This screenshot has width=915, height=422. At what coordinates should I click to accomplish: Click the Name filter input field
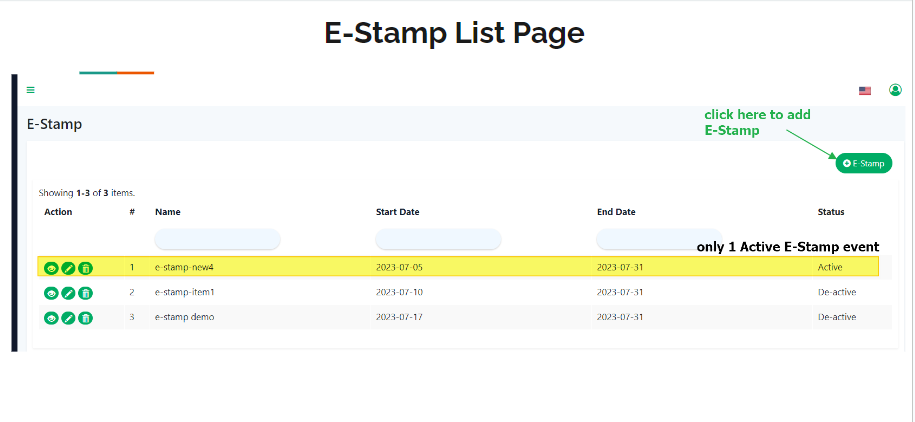coord(217,239)
